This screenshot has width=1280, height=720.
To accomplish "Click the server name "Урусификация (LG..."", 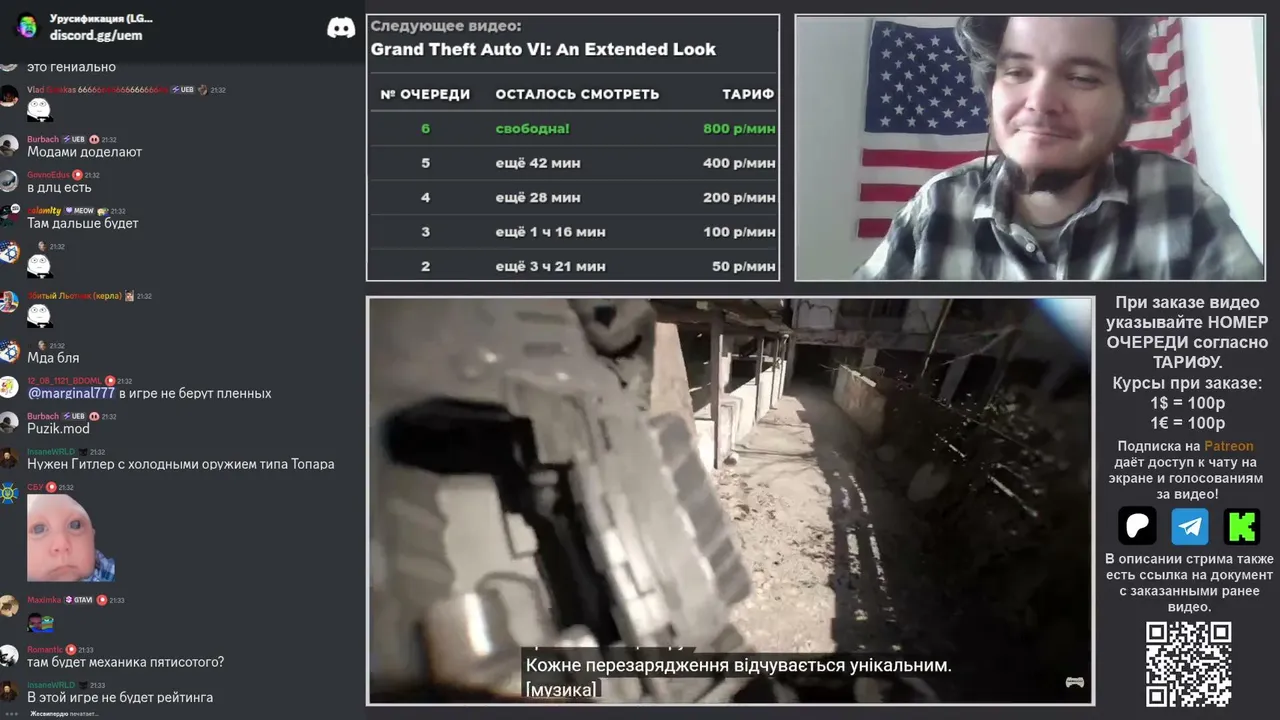I will [x=101, y=19].
